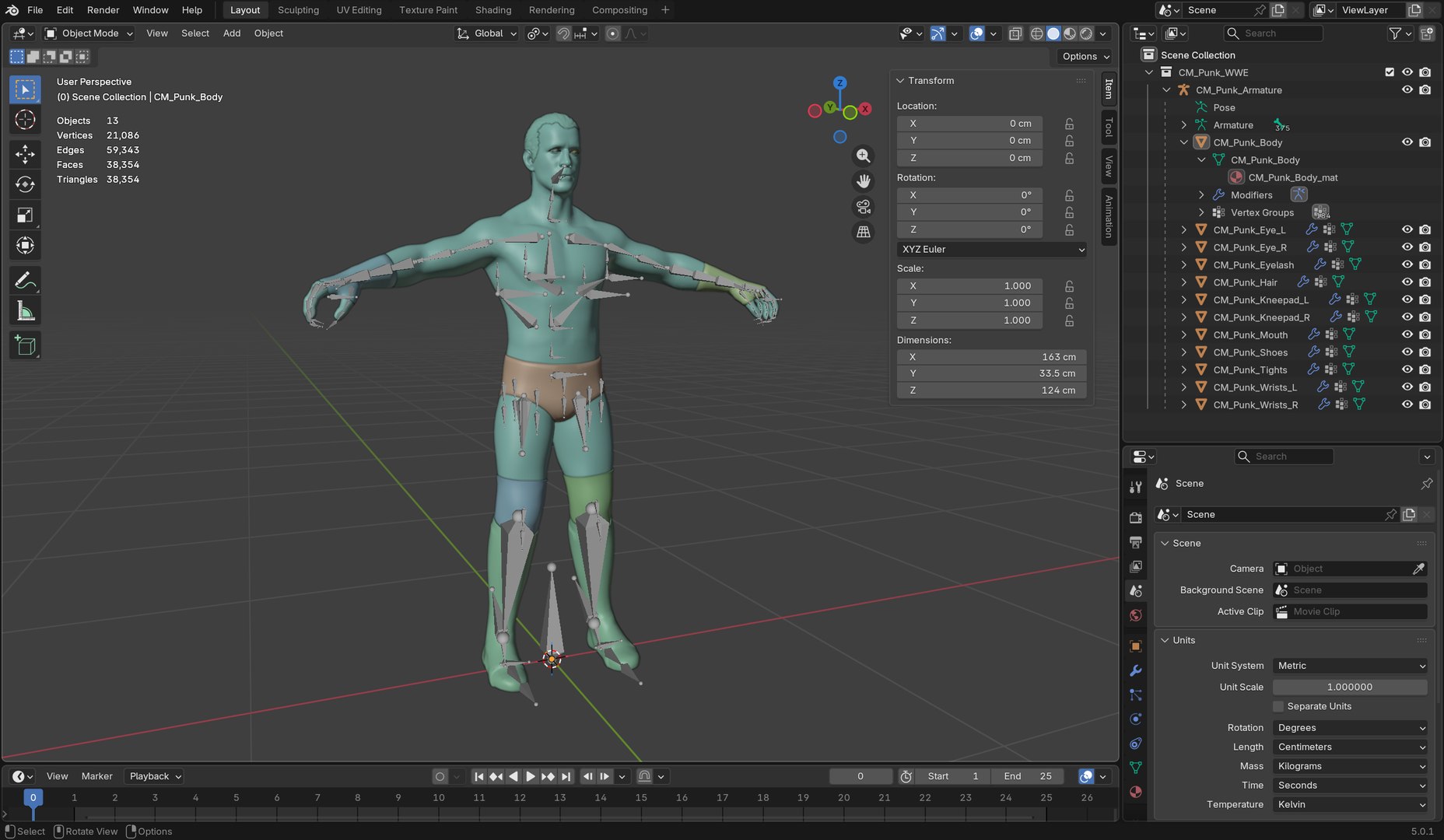Open the Mass Kilograms dropdown
1444x840 pixels.
tap(1350, 766)
